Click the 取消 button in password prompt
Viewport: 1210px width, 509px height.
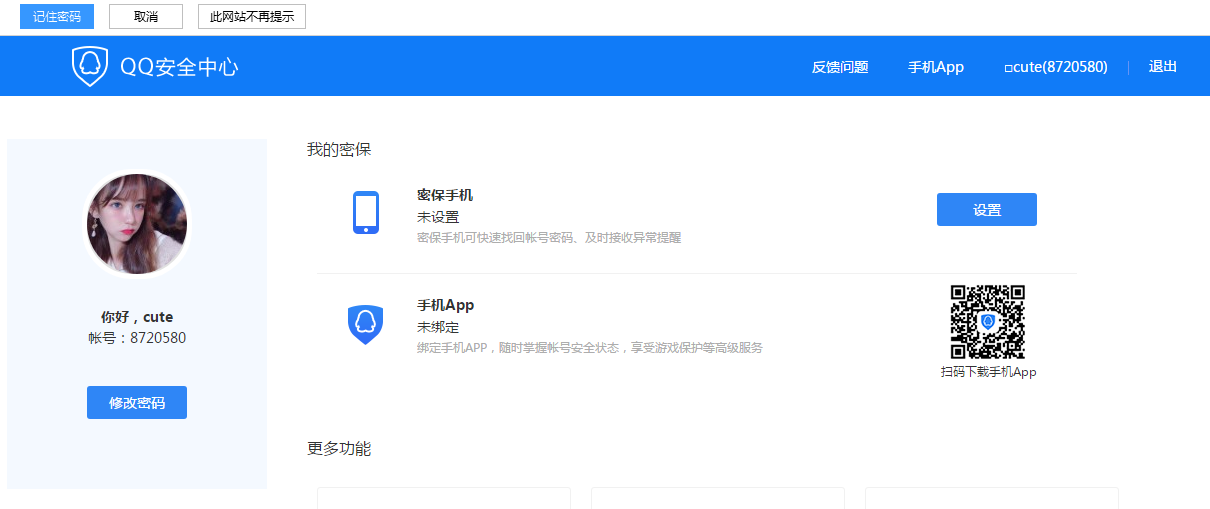tap(146, 17)
